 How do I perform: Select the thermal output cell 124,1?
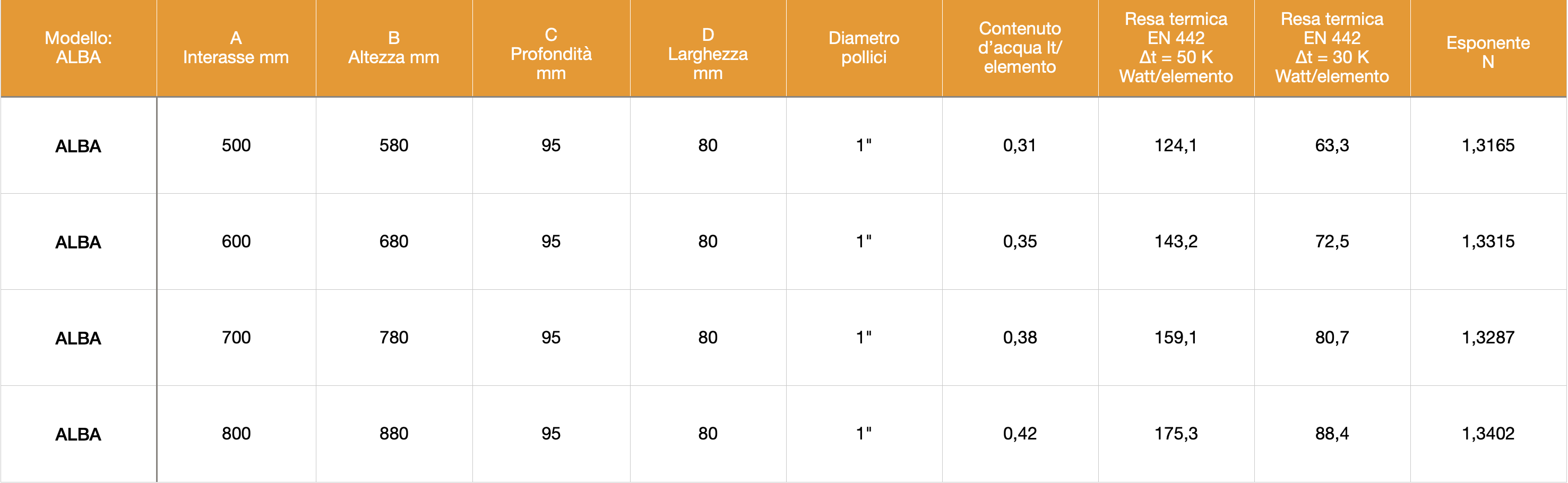pos(1176,145)
